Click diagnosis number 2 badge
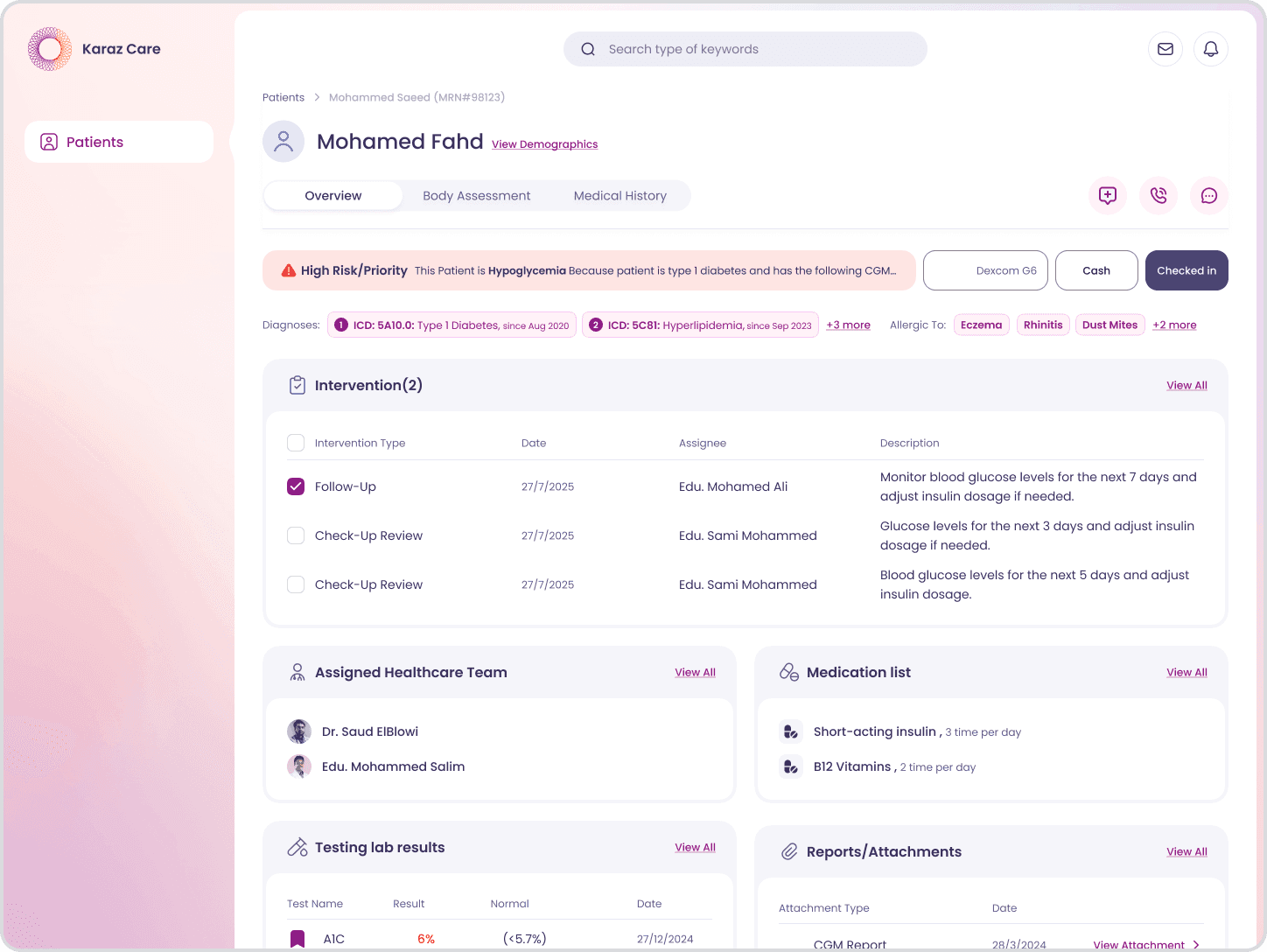The height and width of the screenshot is (952, 1267). pos(596,325)
